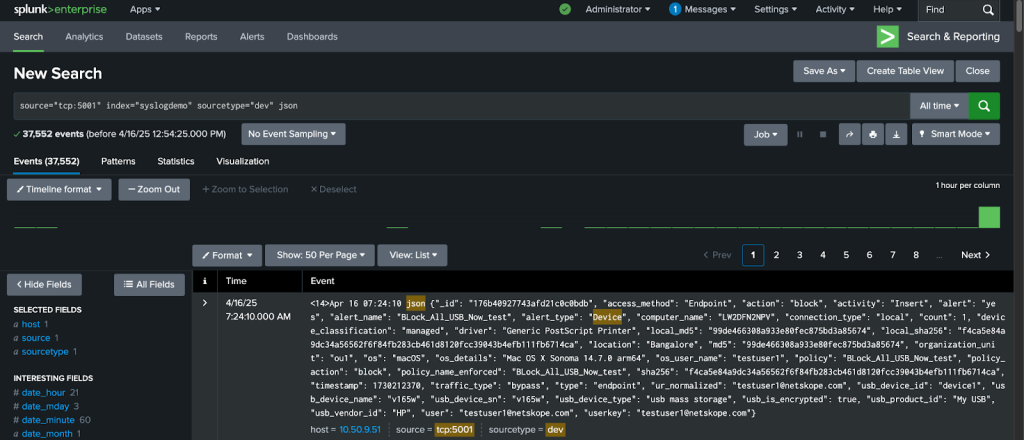This screenshot has width=1024, height=440.
Task: Go to the Datasets nav tab
Action: 144,37
